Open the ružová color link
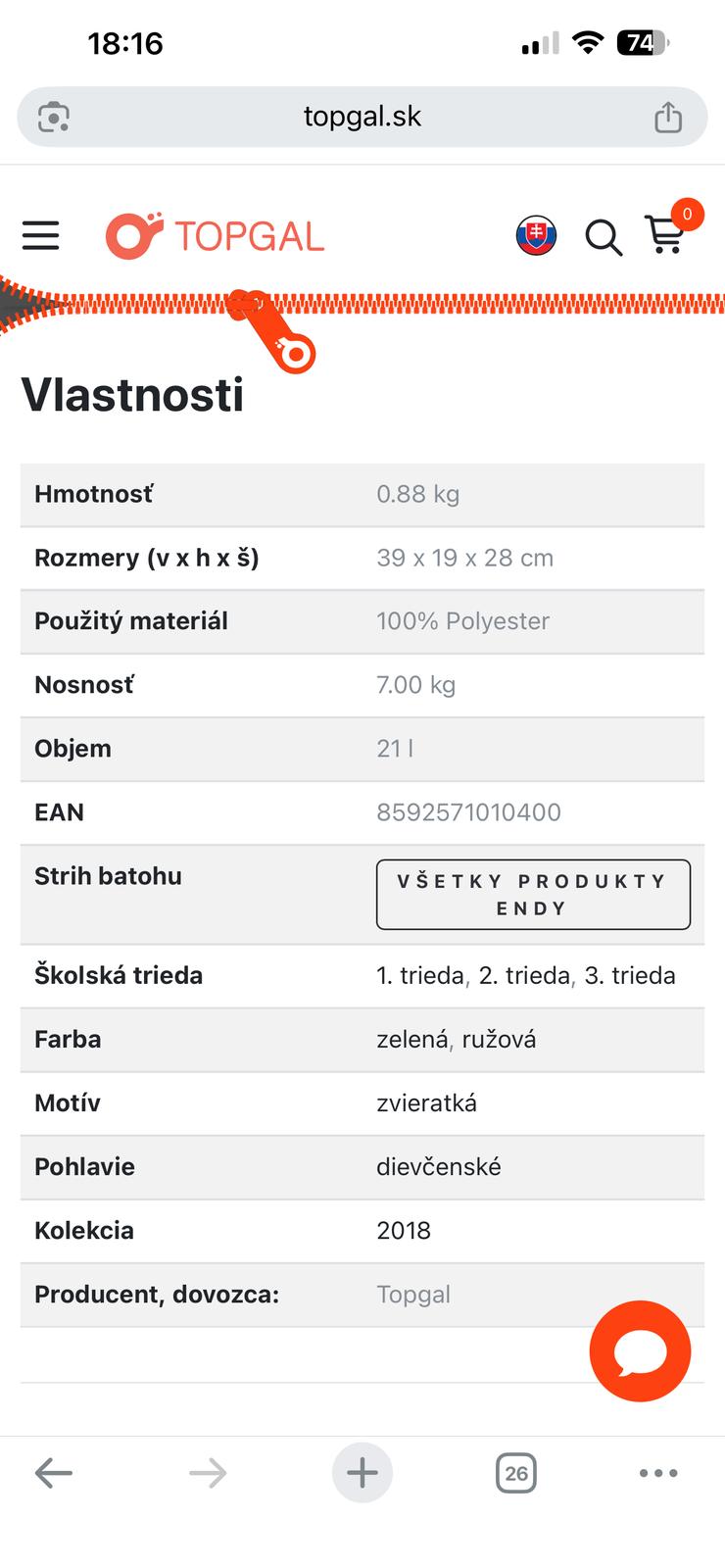Viewport: 725px width, 1568px height. (498, 1040)
